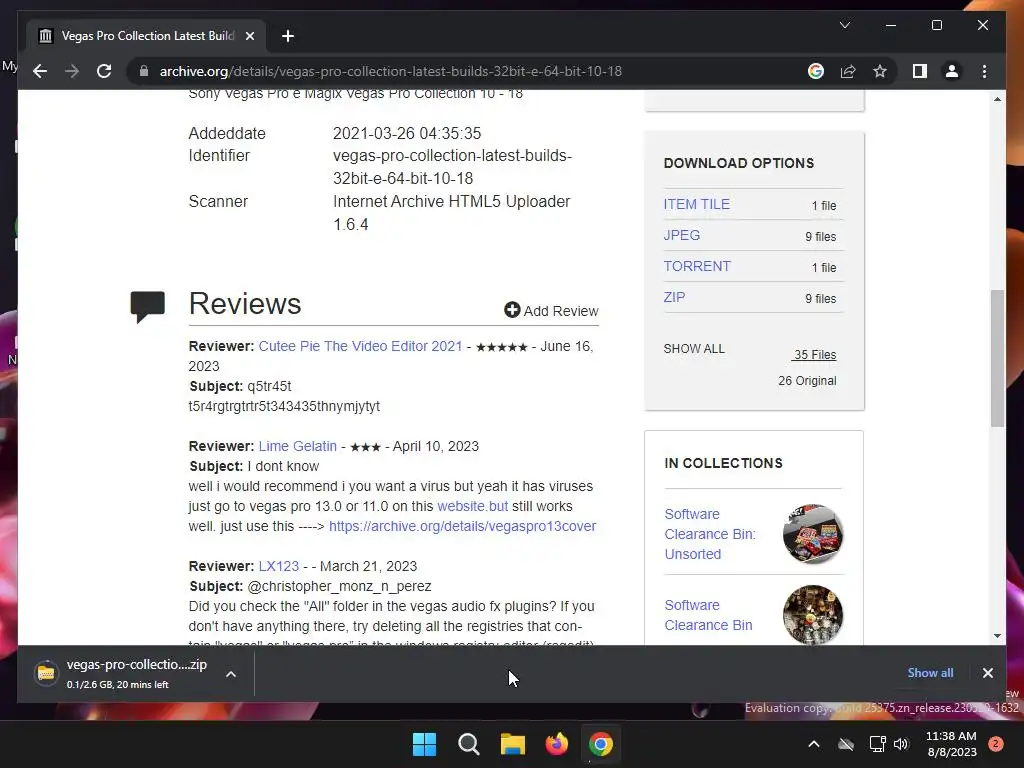Viewport: 1024px width, 768px height.
Task: Select ITEM TILE download option
Action: pos(697,204)
